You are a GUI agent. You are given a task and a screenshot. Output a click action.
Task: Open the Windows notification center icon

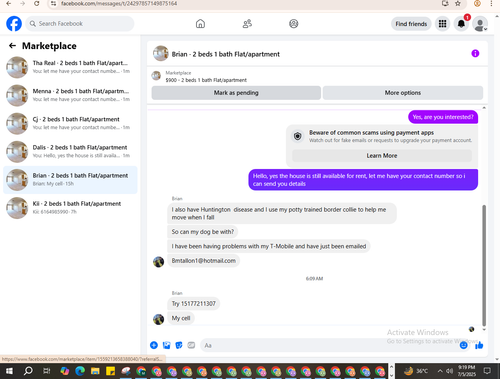pos(487,371)
